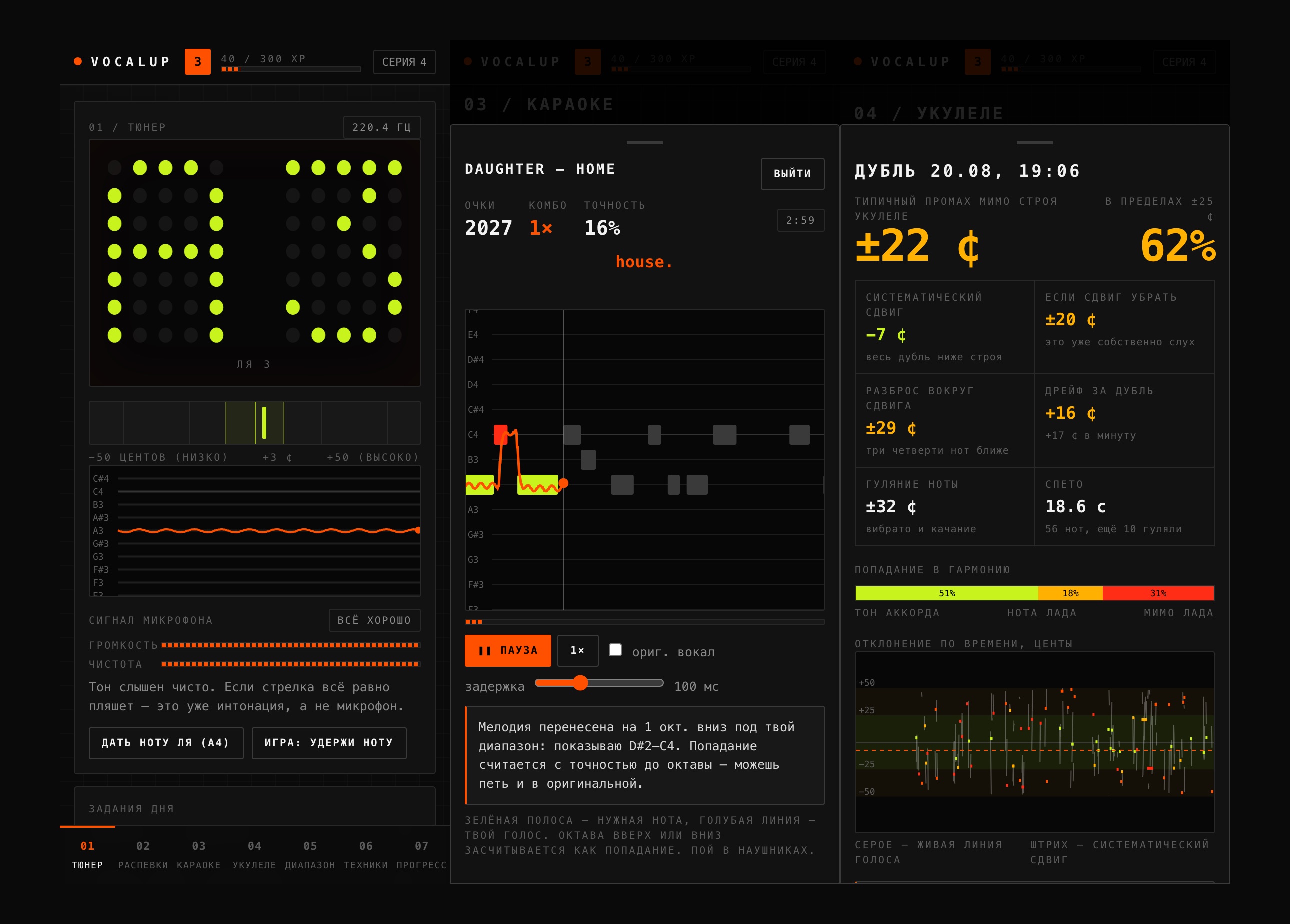The width and height of the screenshot is (1290, 924).
Task: Play reference note ДАТЬ НОТУ ЛЯ (A4)
Action: (x=166, y=743)
